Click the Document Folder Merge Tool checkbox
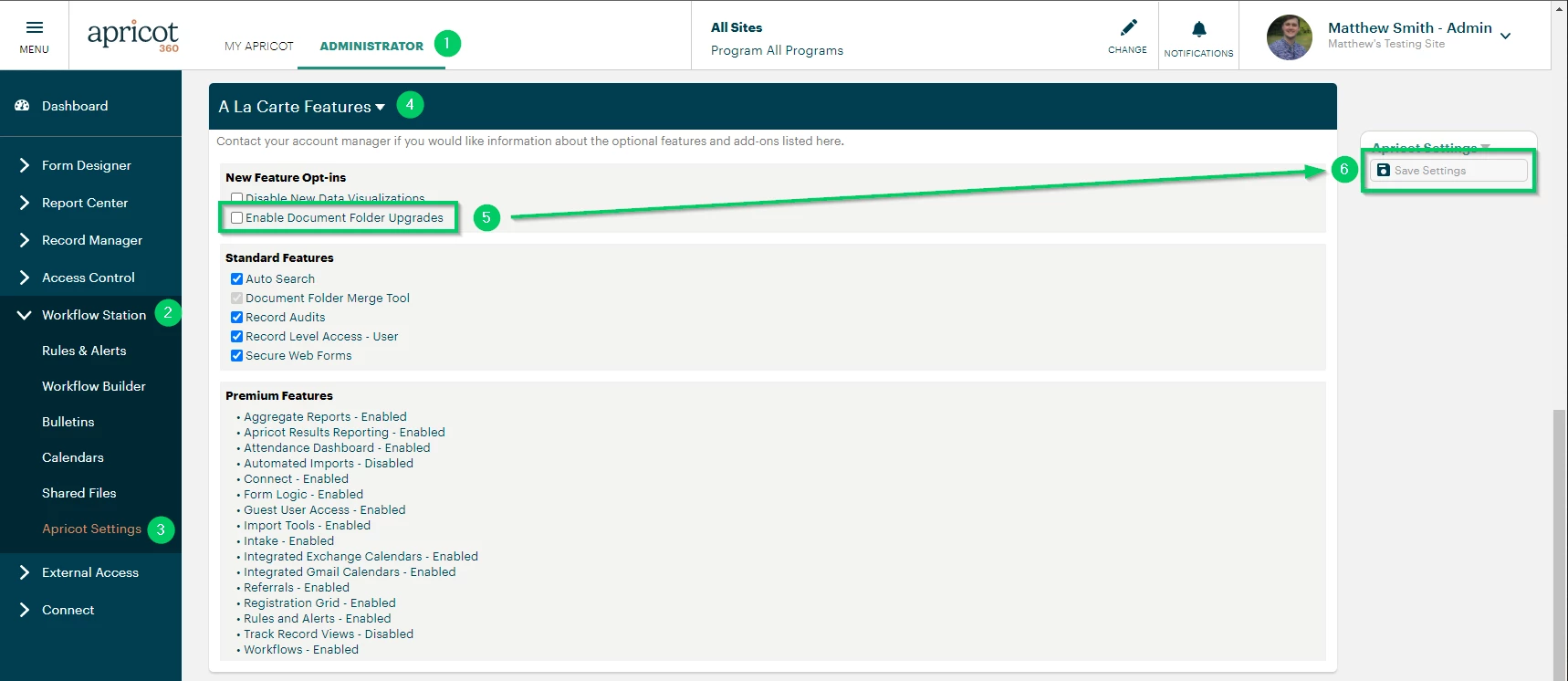 [236, 298]
